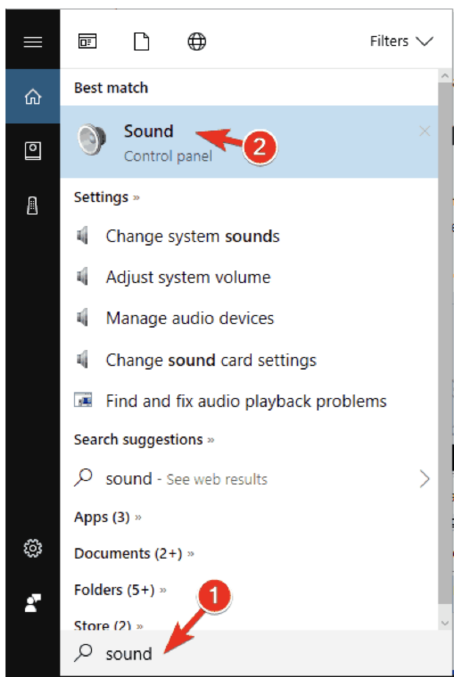Screen dimensions: 459x683
Task: Expand the Documents (2+) category
Action: tap(134, 554)
